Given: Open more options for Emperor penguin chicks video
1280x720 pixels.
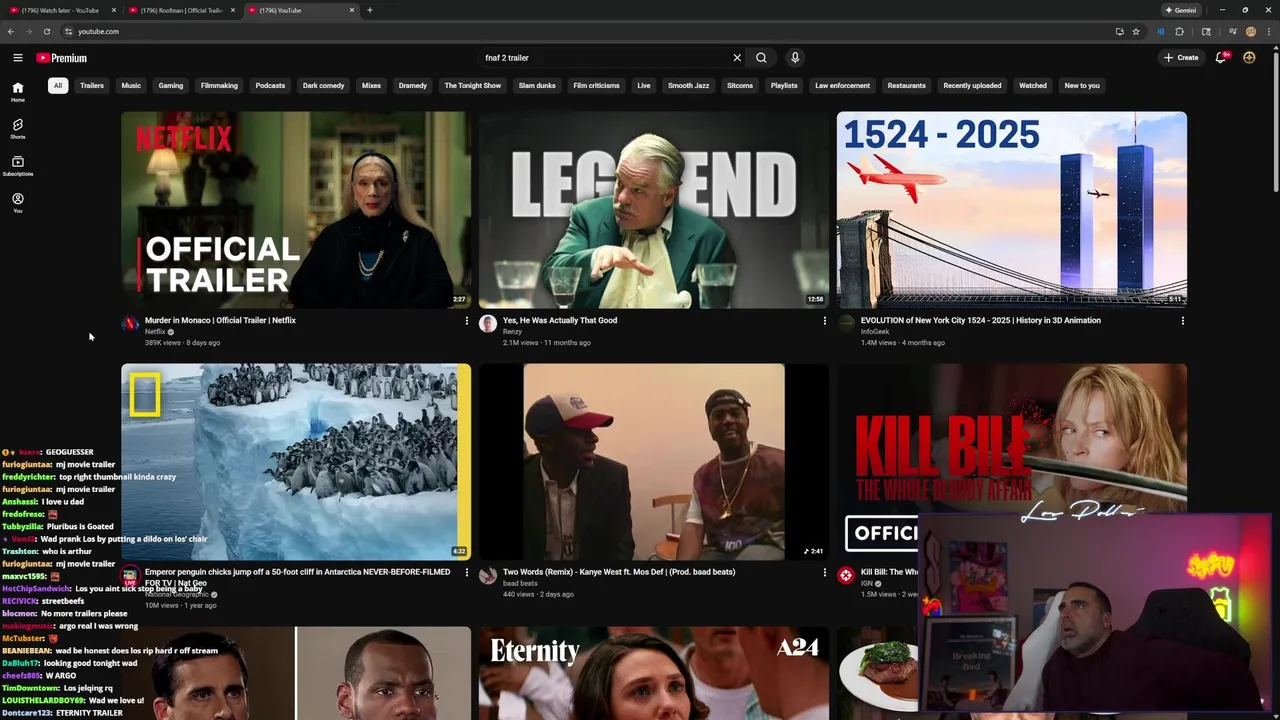Looking at the screenshot, I should [x=466, y=572].
